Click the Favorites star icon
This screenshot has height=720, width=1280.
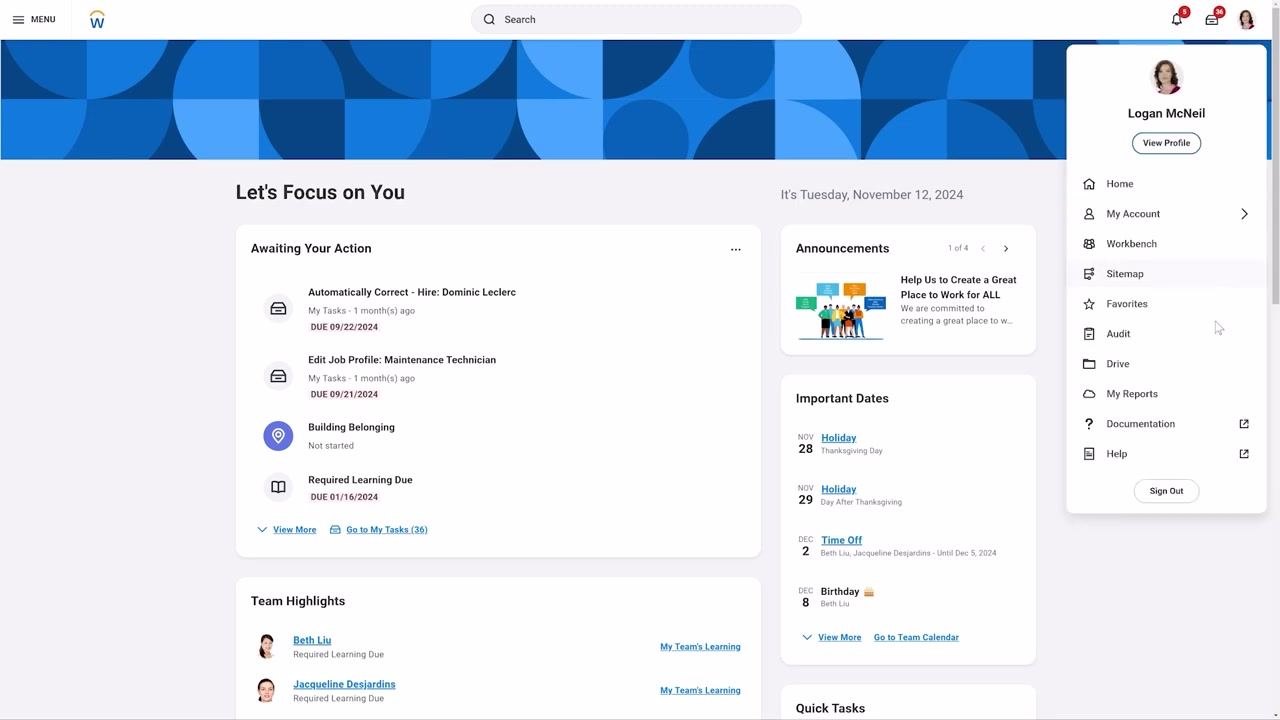pyautogui.click(x=1089, y=304)
